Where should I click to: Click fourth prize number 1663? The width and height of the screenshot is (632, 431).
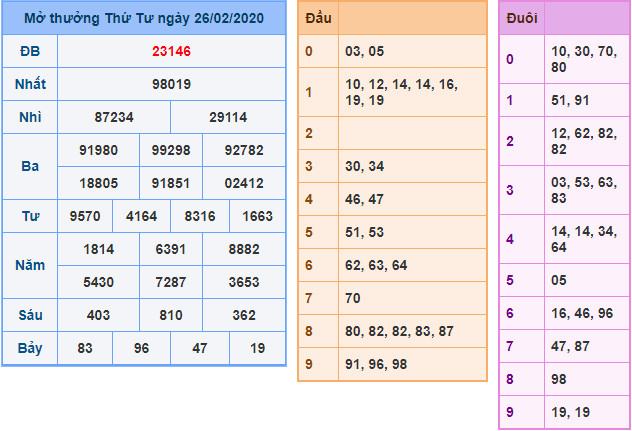point(257,216)
